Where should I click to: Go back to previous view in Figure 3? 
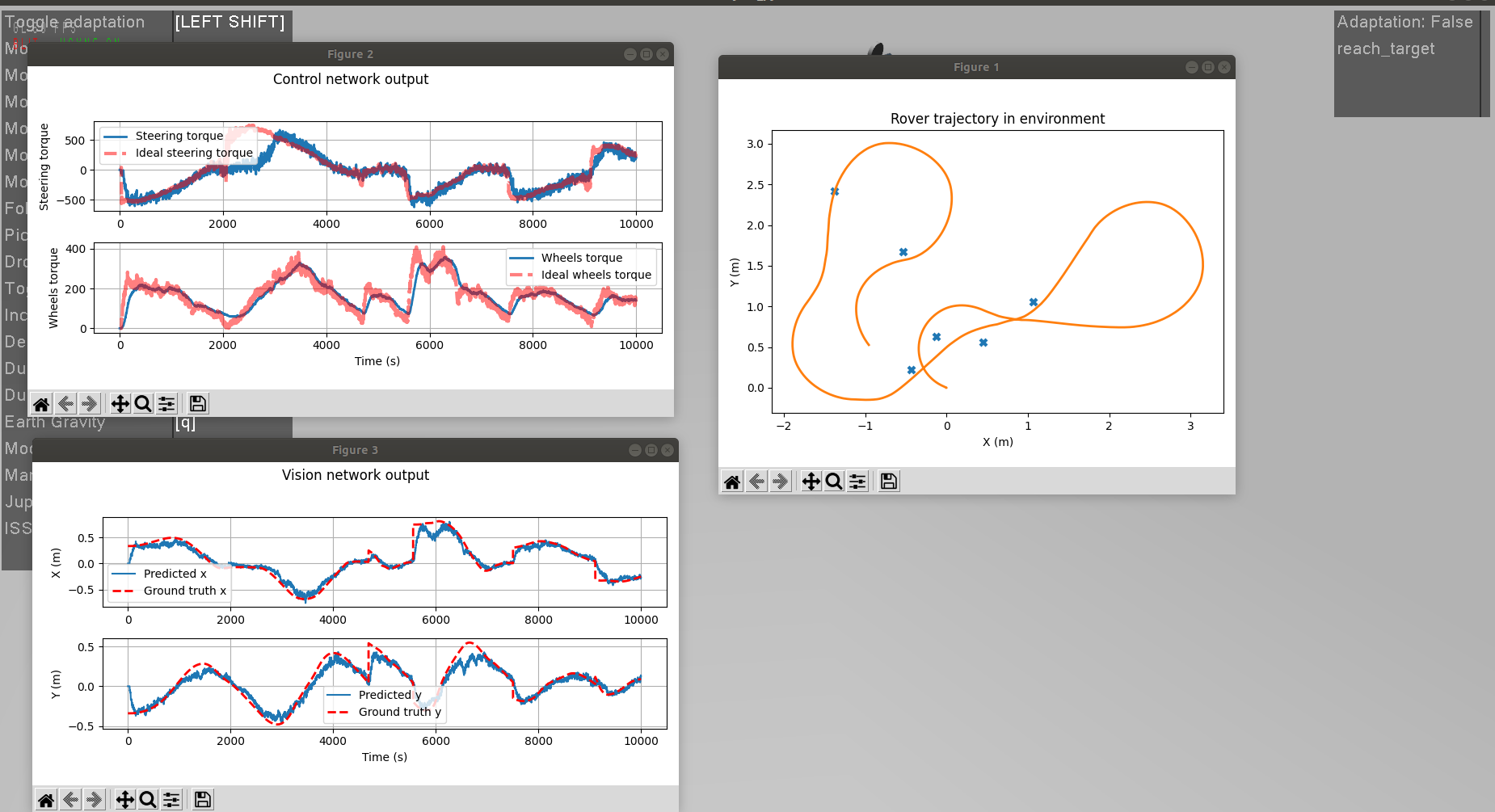coord(71,800)
